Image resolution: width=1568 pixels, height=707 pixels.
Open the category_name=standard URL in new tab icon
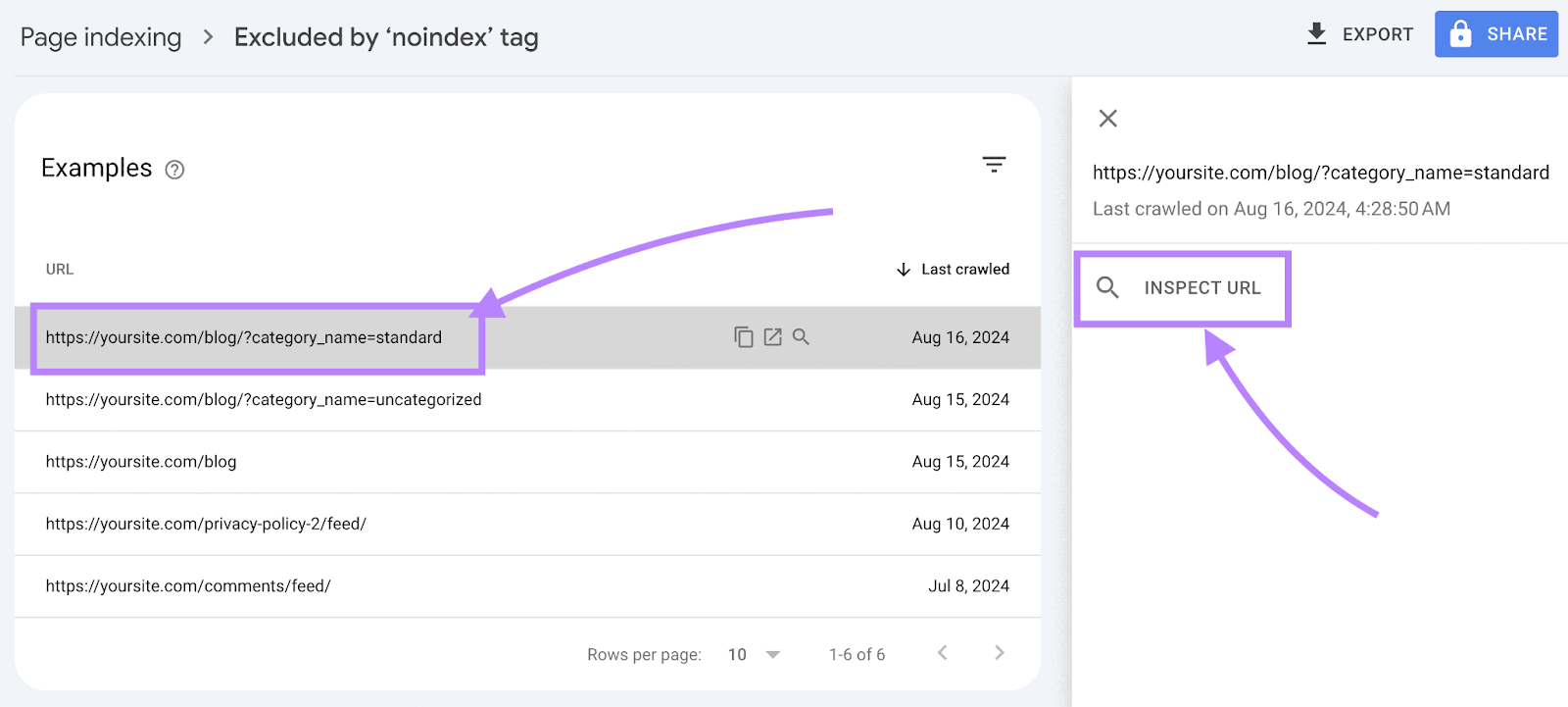[x=772, y=337]
